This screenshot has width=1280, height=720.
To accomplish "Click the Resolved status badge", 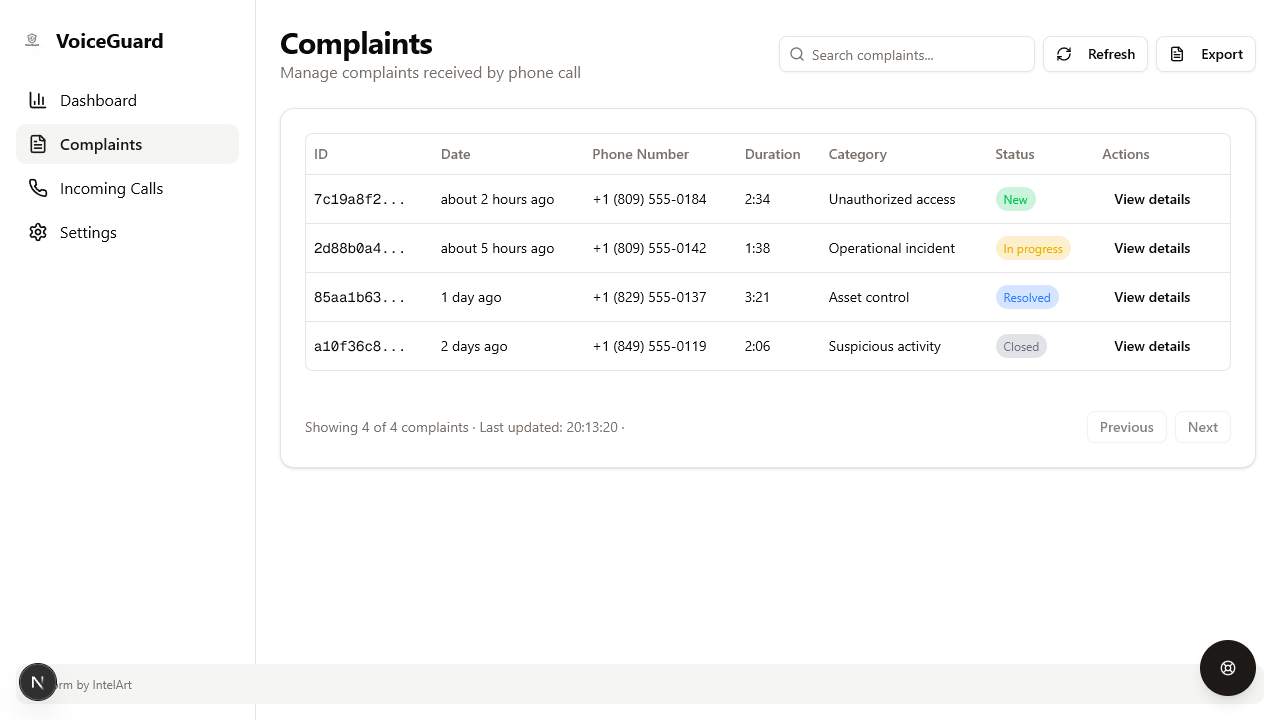I will coord(1027,297).
